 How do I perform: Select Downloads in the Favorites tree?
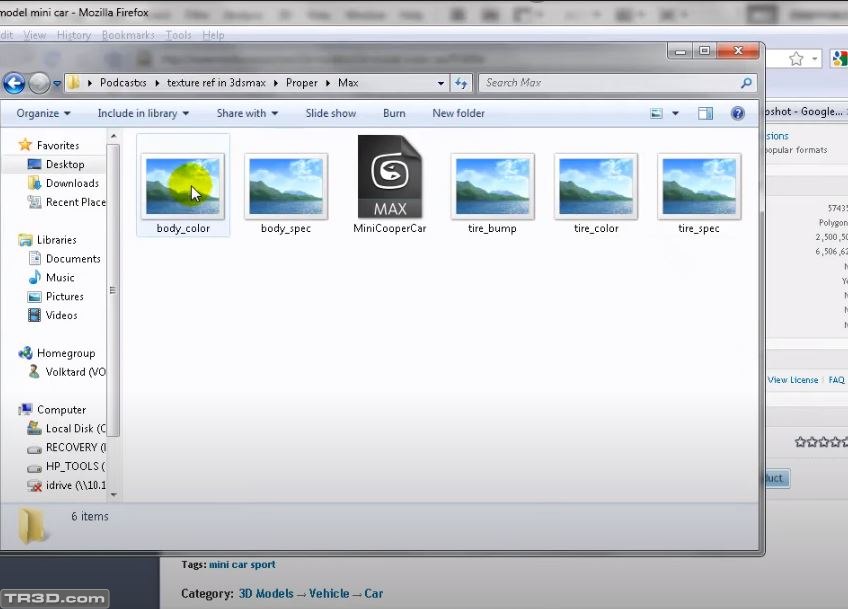[x=72, y=183]
